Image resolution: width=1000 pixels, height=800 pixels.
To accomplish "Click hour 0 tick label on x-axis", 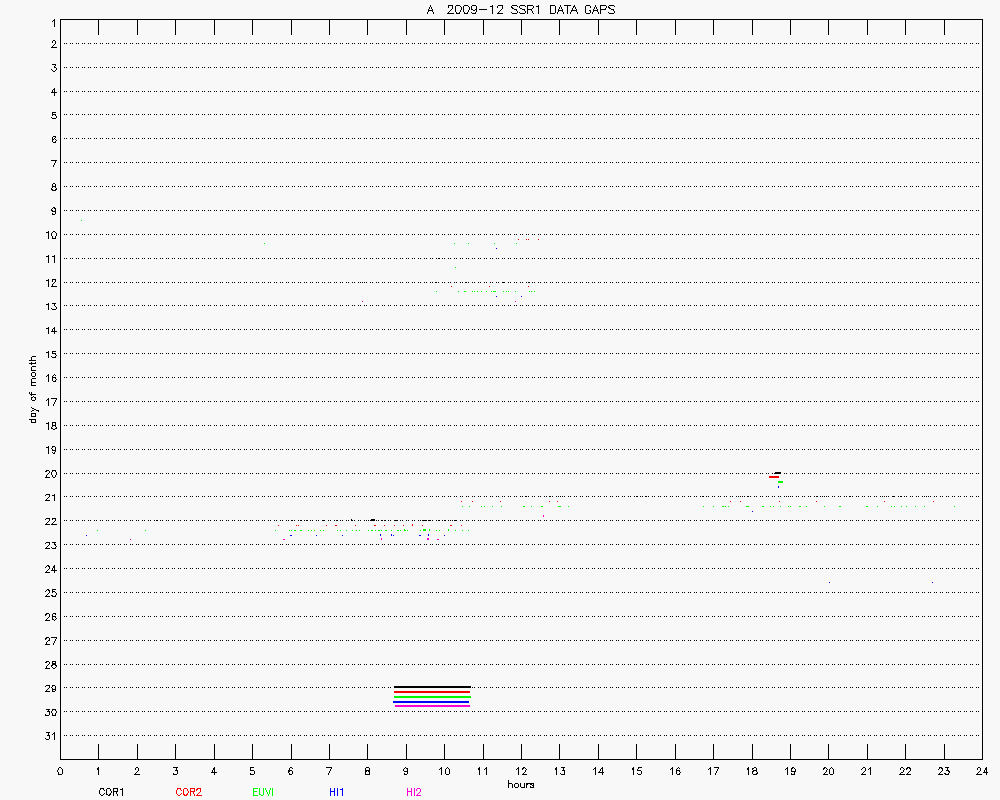I will [60, 771].
